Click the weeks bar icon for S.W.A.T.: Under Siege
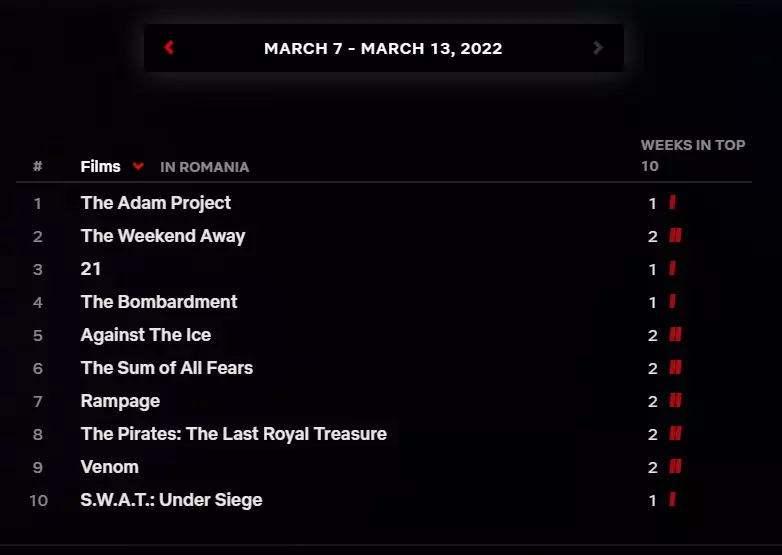782x555 pixels. (673, 500)
